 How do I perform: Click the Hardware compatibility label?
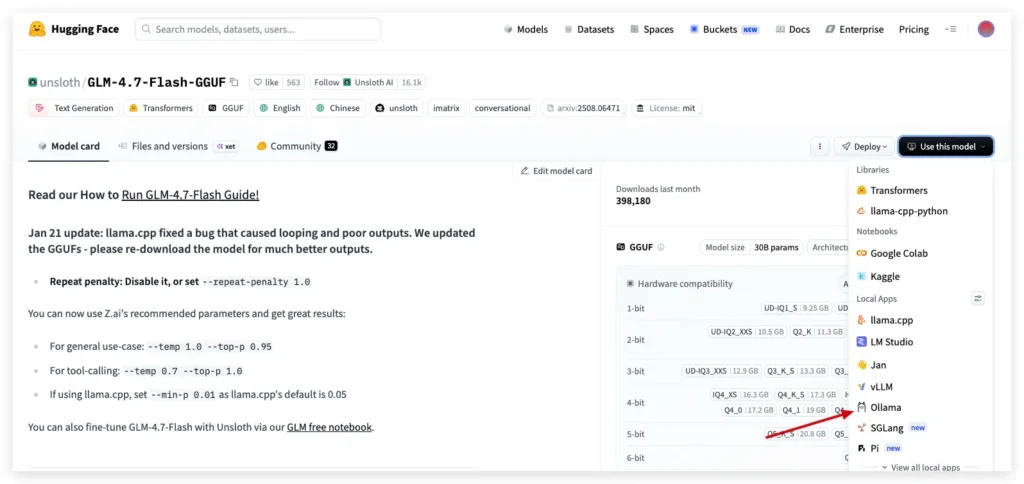tap(685, 283)
